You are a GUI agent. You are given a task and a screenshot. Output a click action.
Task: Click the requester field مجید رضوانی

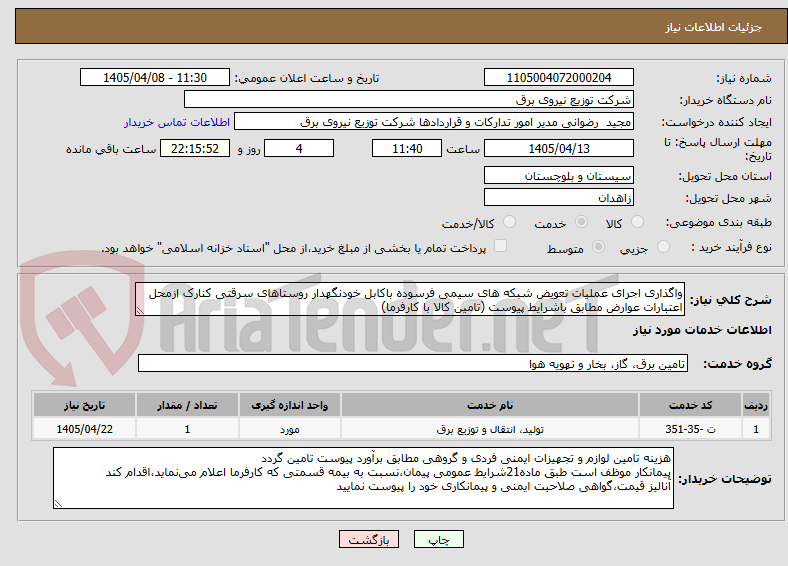[434, 122]
